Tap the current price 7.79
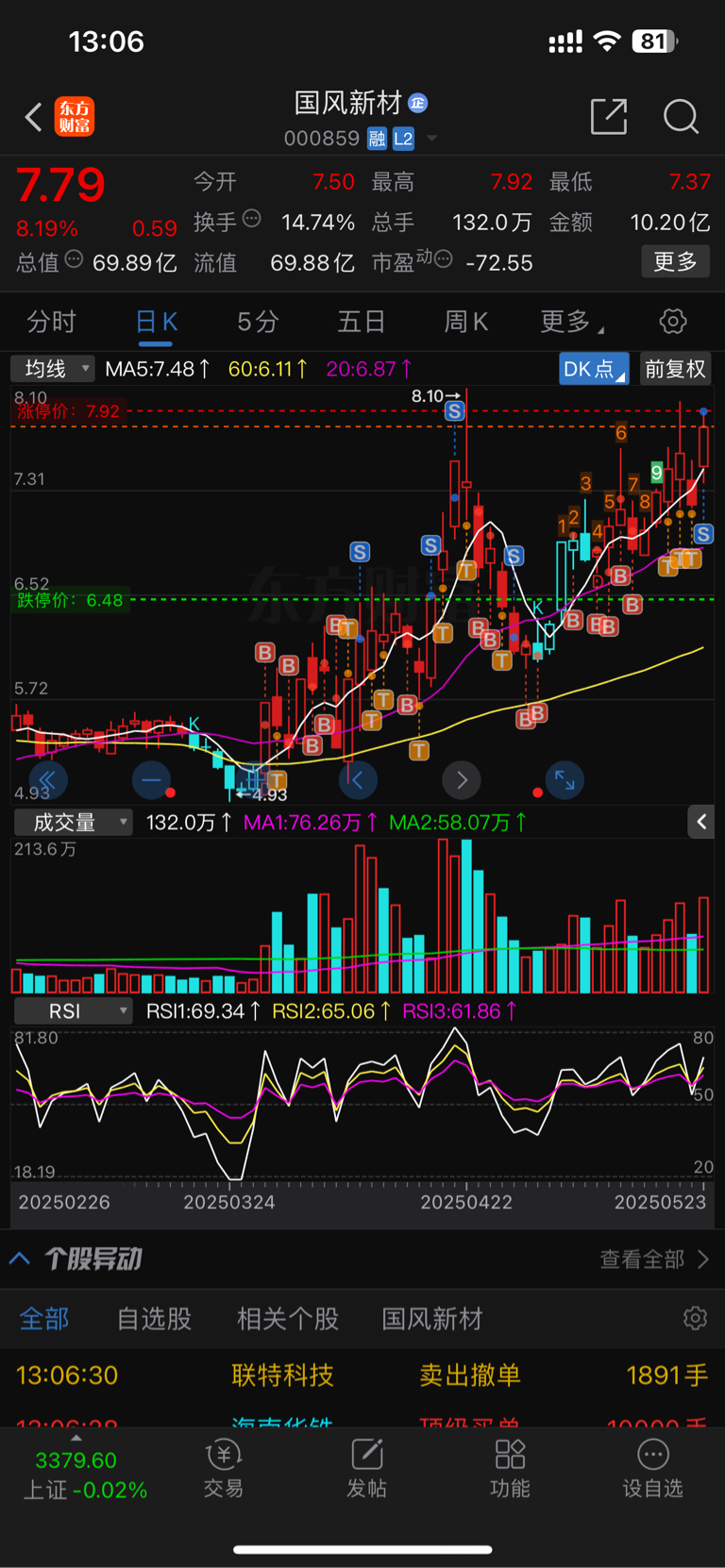This screenshot has width=725, height=1568. (x=60, y=185)
